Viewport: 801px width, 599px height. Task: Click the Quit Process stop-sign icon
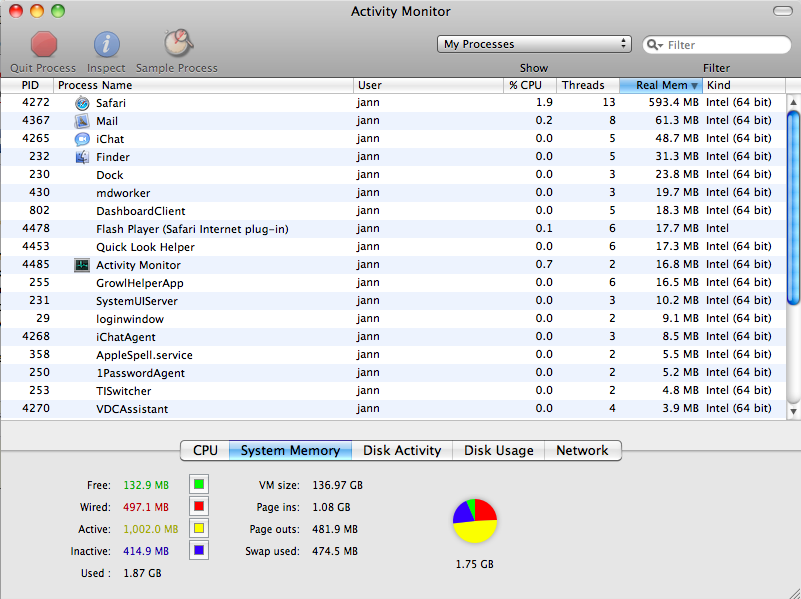43,44
